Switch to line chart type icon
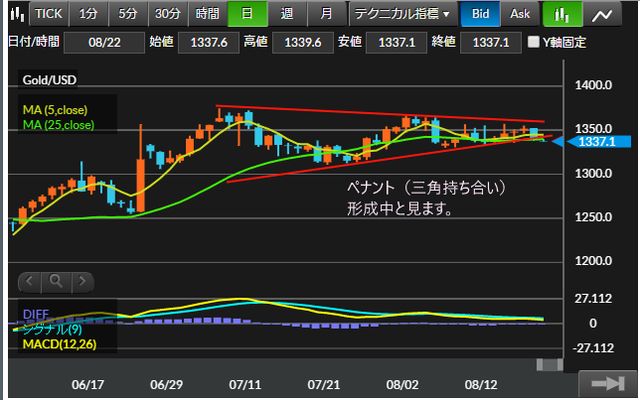640x400 pixels. 602,15
